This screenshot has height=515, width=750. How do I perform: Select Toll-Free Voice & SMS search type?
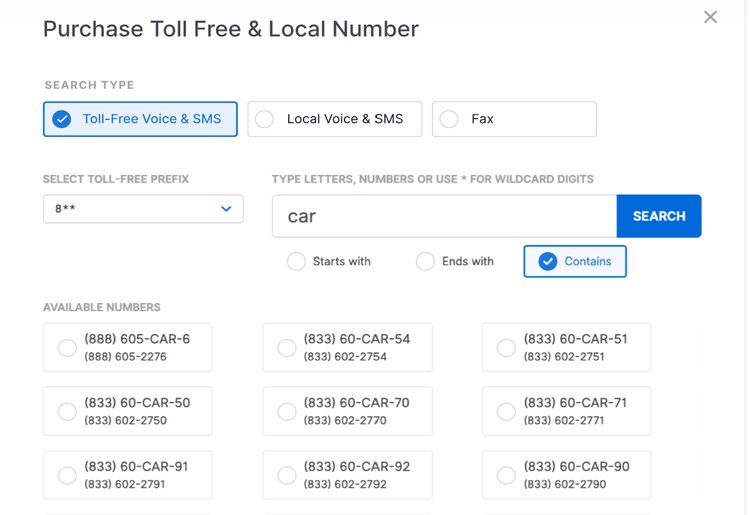[x=140, y=119]
